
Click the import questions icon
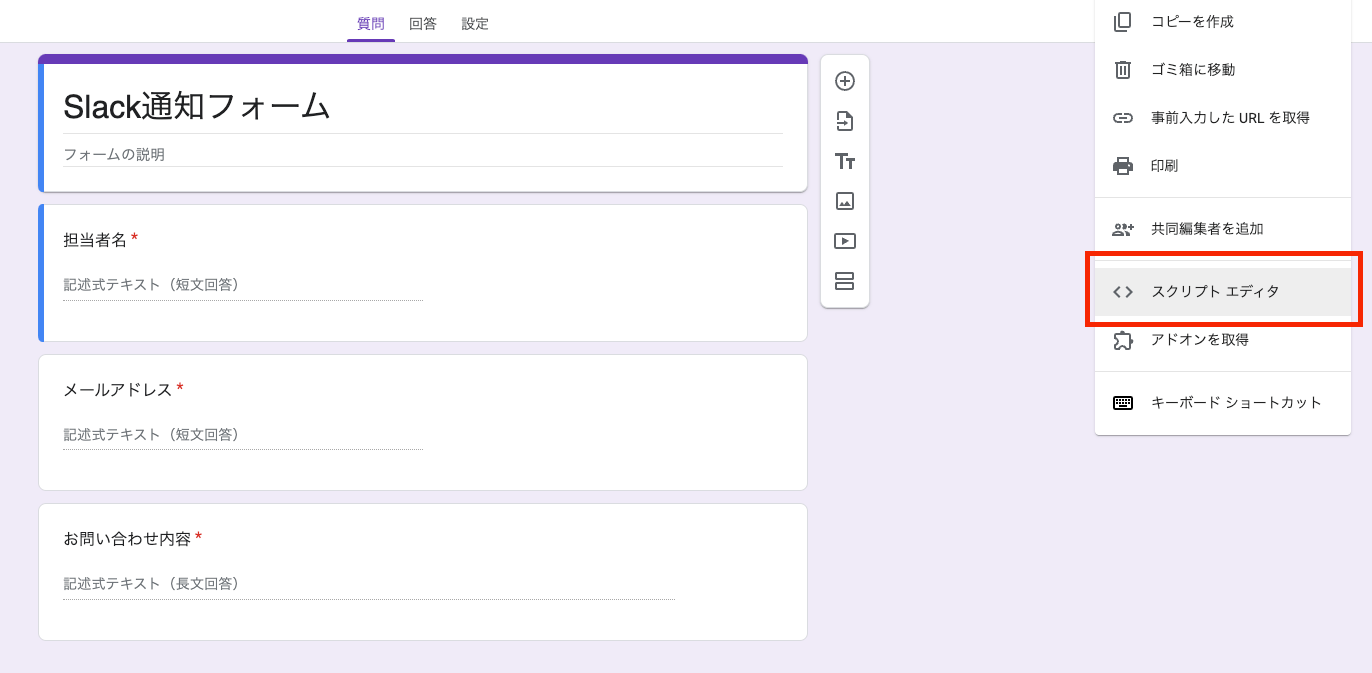coord(845,121)
